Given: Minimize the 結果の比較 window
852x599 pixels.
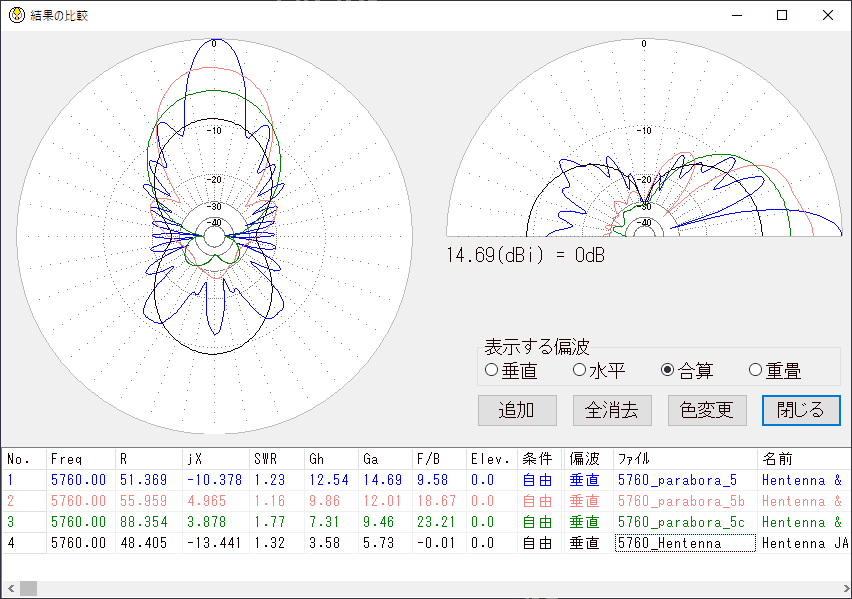Looking at the screenshot, I should pos(736,15).
